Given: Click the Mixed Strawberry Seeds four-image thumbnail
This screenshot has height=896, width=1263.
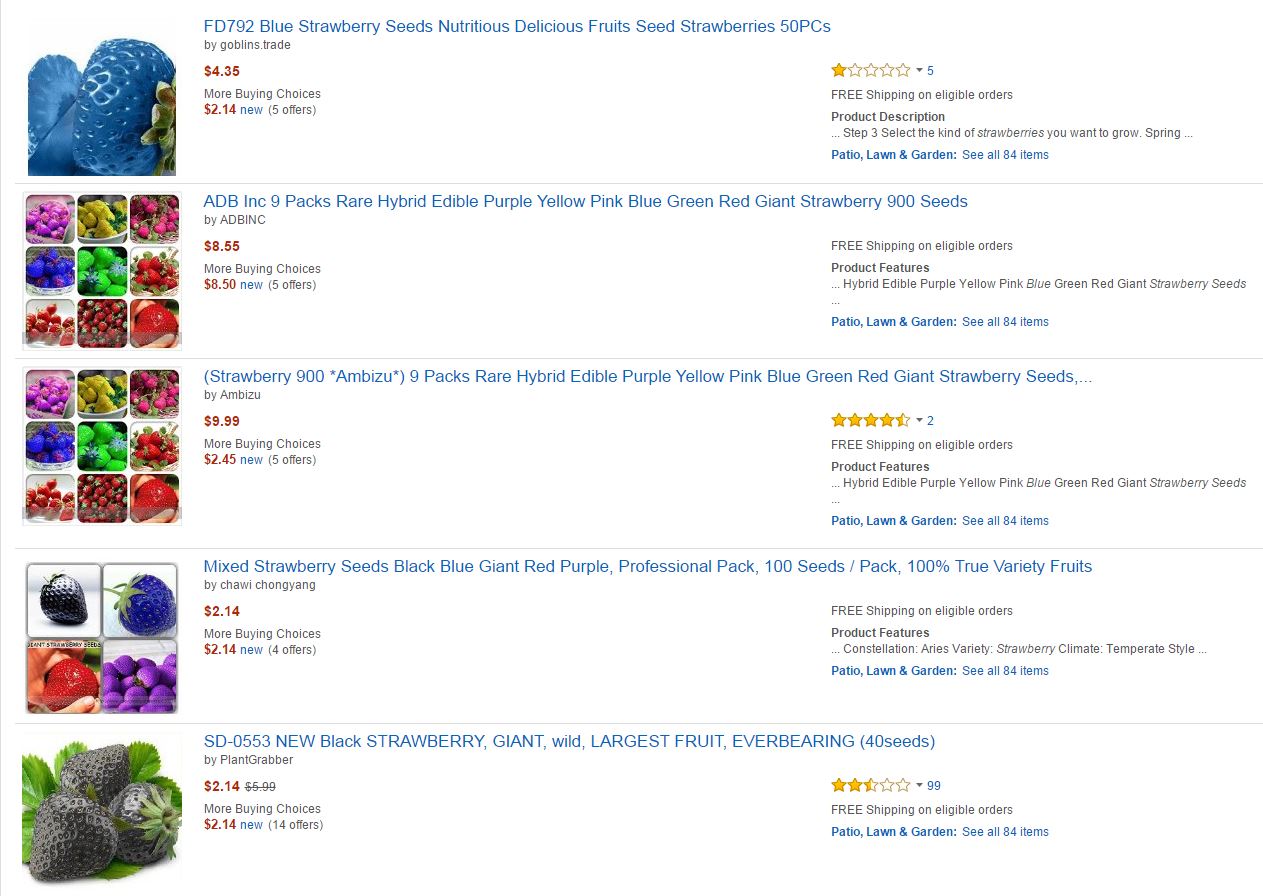Looking at the screenshot, I should 101,638.
